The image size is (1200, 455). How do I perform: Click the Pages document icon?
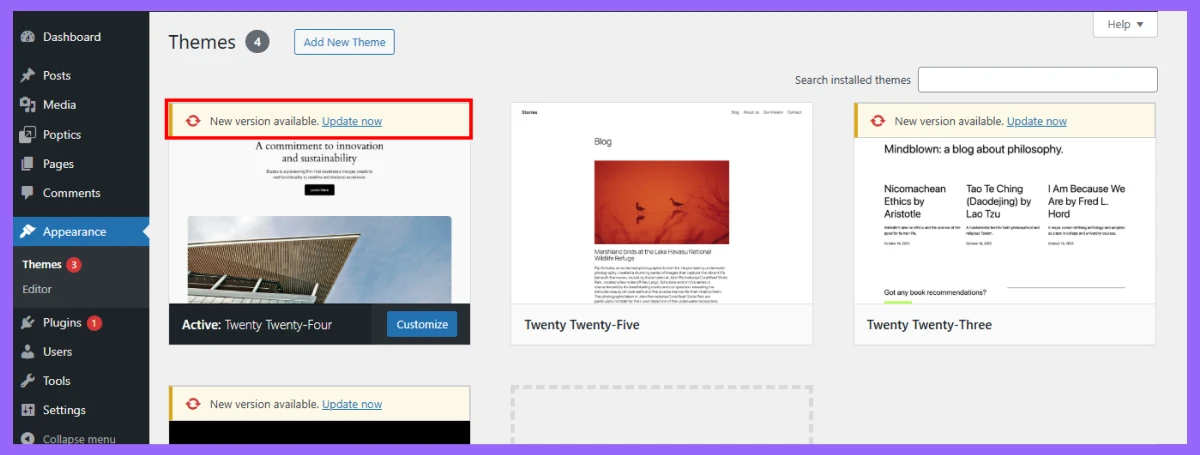(x=28, y=164)
